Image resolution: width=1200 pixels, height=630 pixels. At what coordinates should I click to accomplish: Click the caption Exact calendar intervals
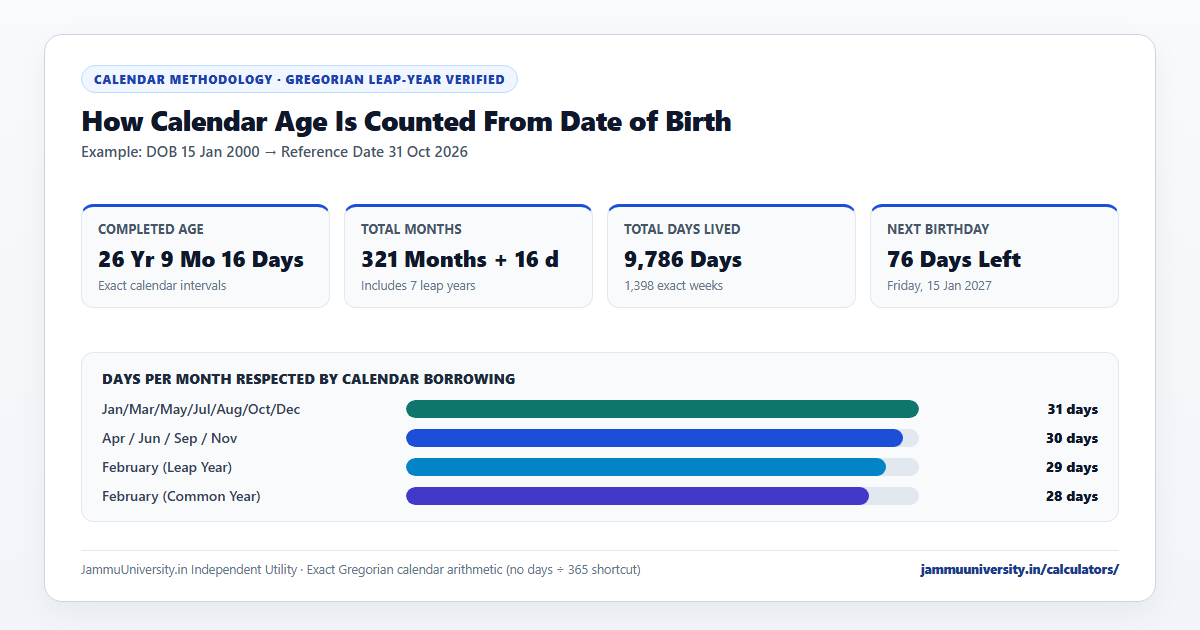click(162, 286)
